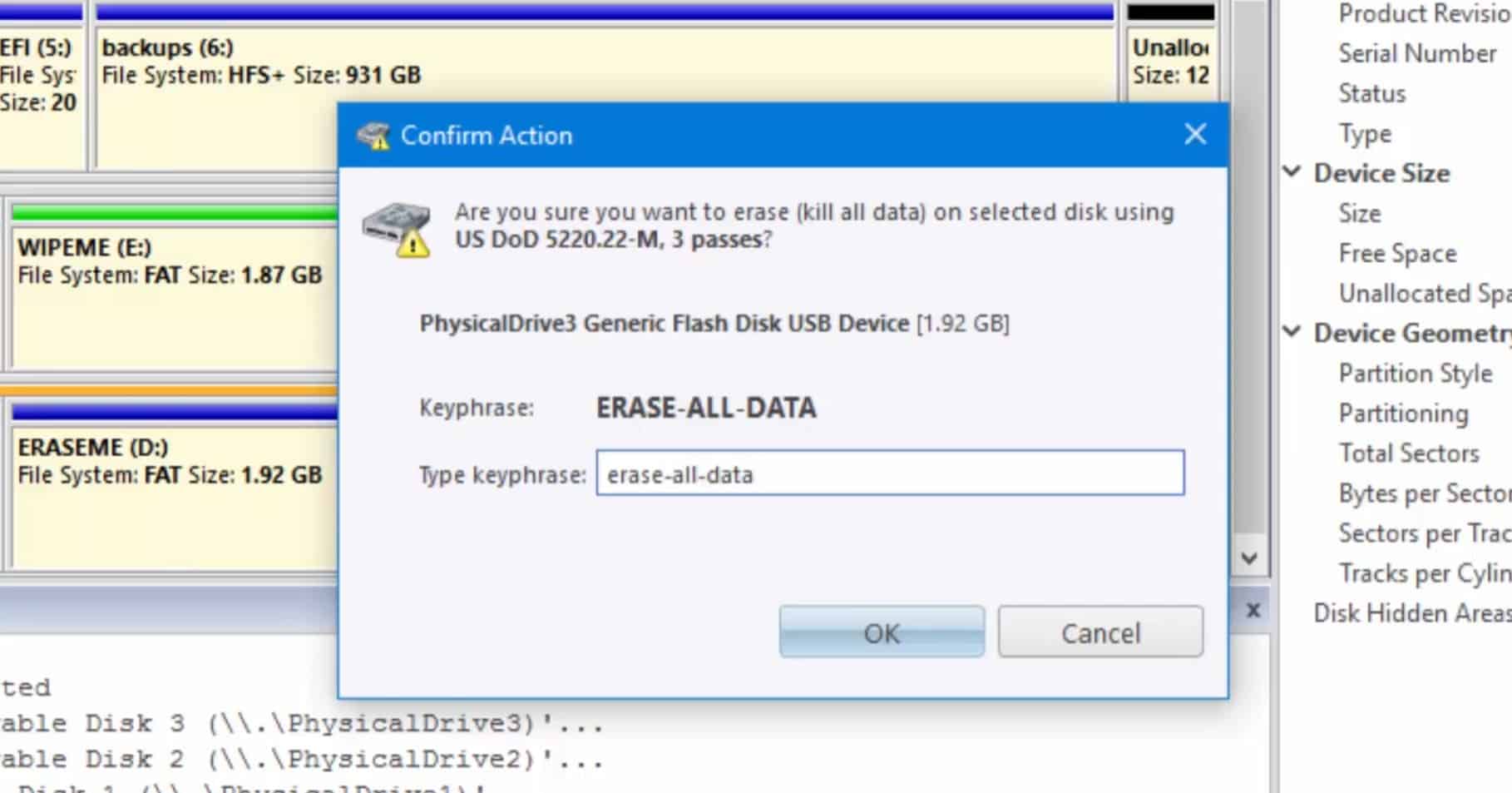Select Partition Style property row

click(x=1415, y=374)
